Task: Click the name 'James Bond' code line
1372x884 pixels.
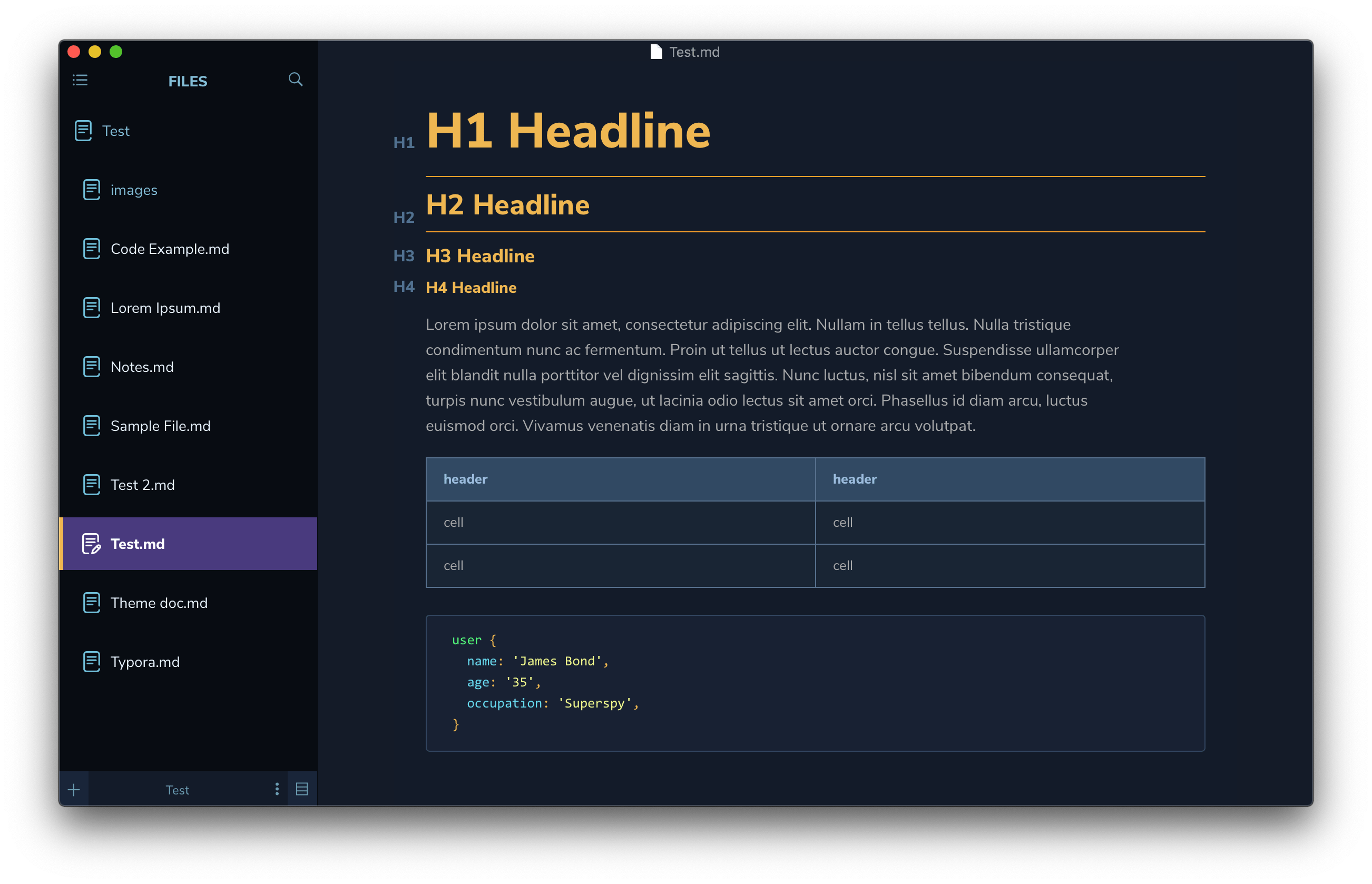Action: [x=537, y=661]
